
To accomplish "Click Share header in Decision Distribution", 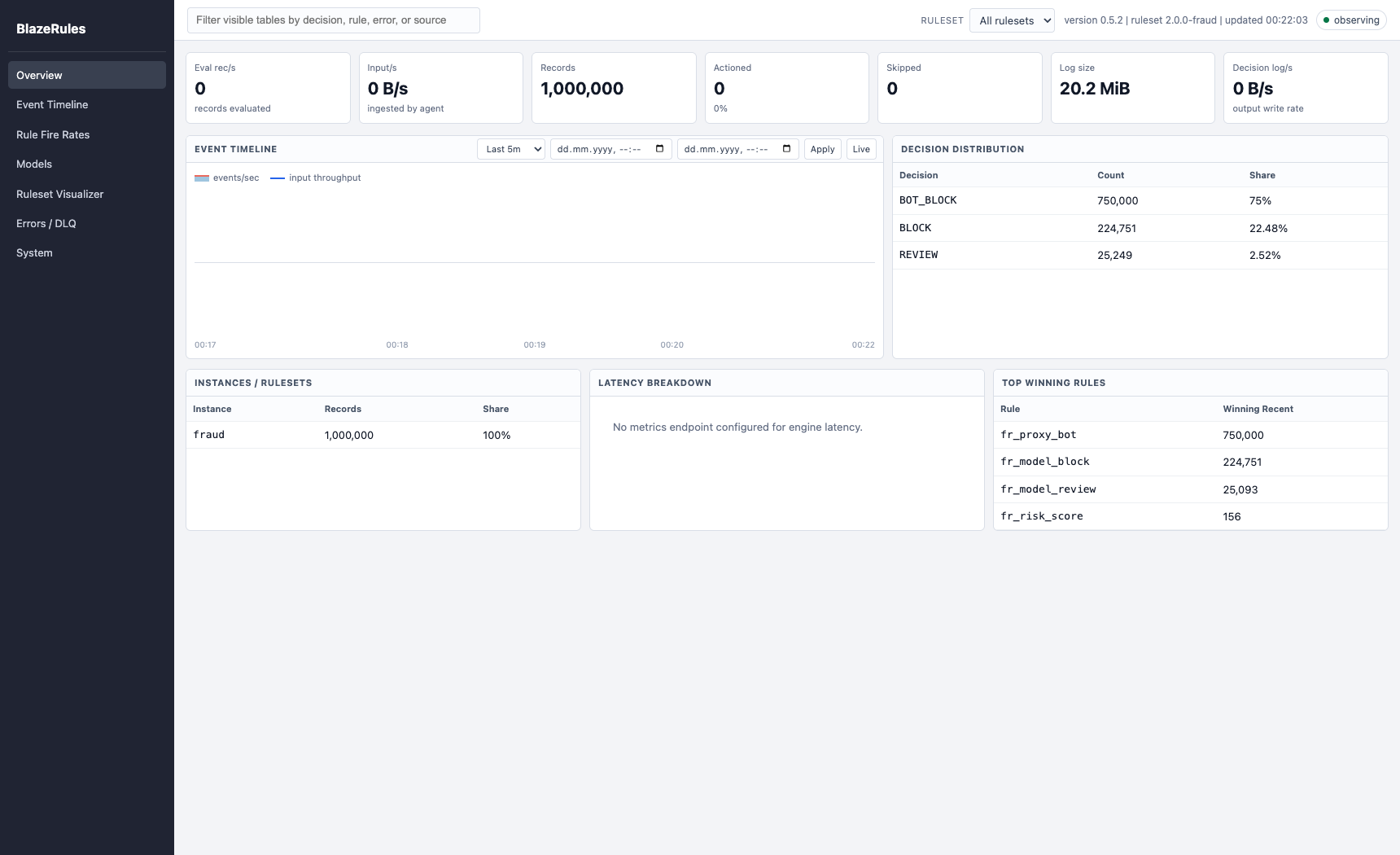I will pyautogui.click(x=1262, y=175).
